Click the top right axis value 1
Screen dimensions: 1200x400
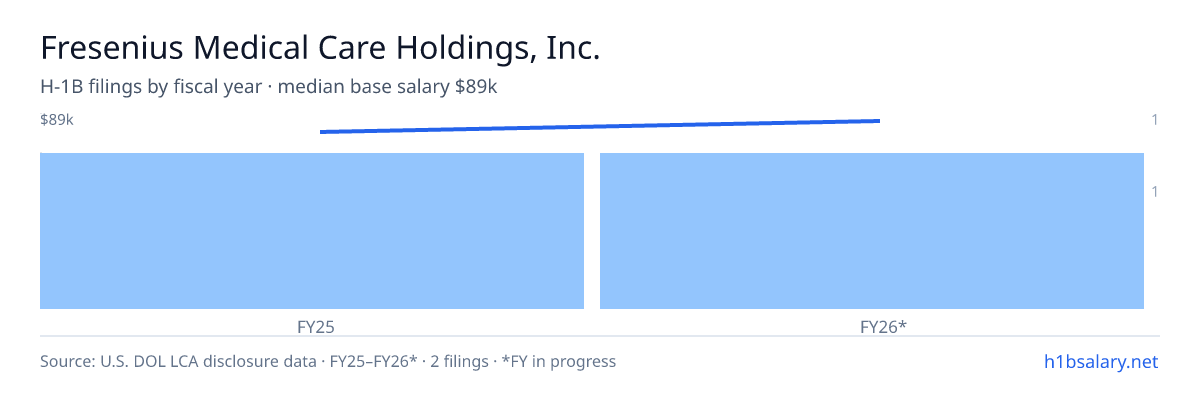coord(1154,120)
